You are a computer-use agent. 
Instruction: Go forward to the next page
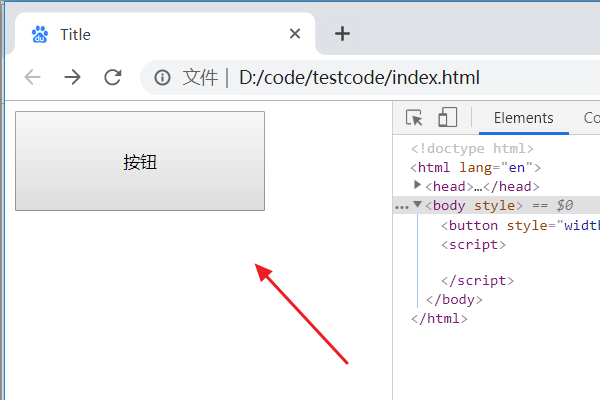(72, 77)
